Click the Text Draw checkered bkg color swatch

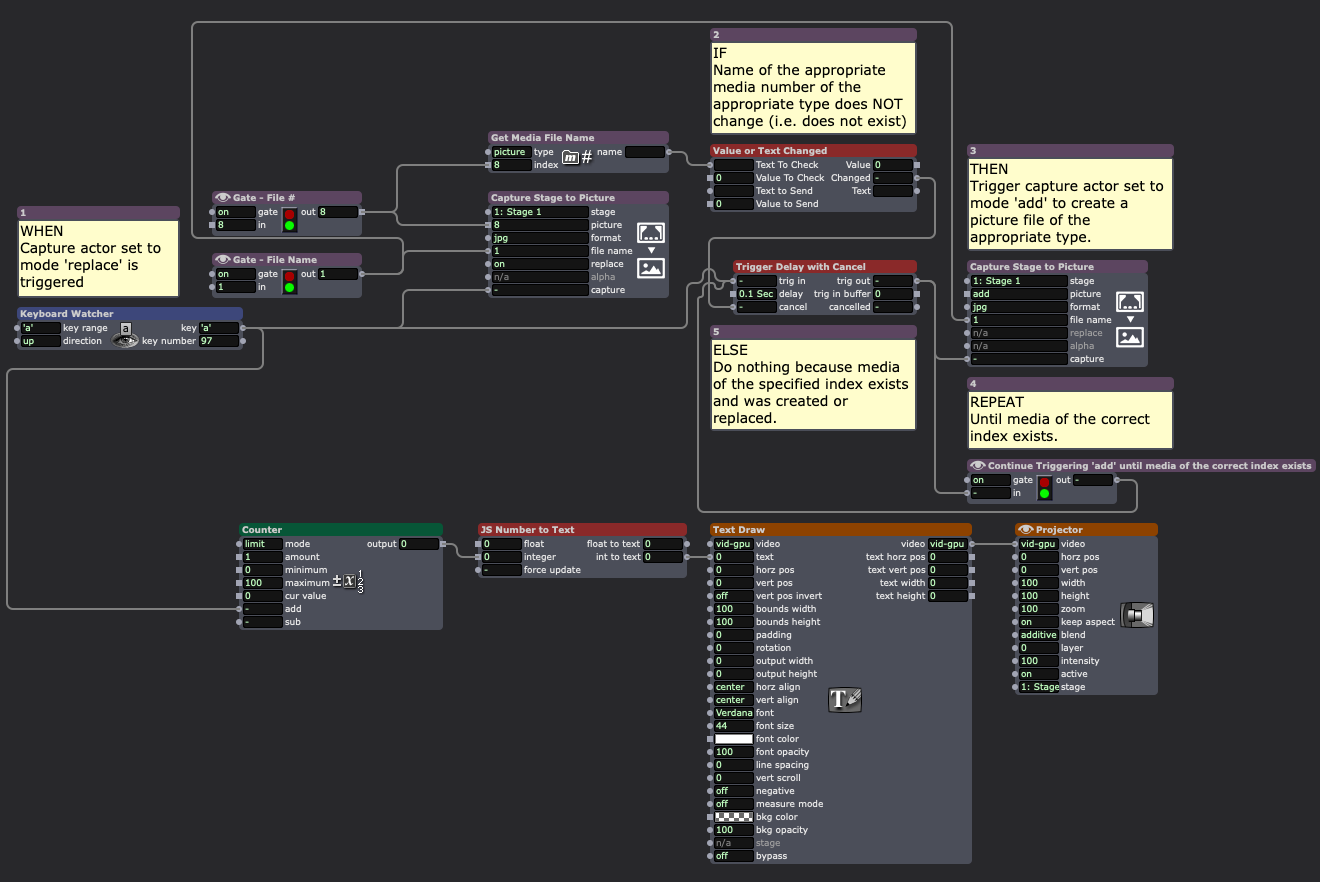coord(733,817)
